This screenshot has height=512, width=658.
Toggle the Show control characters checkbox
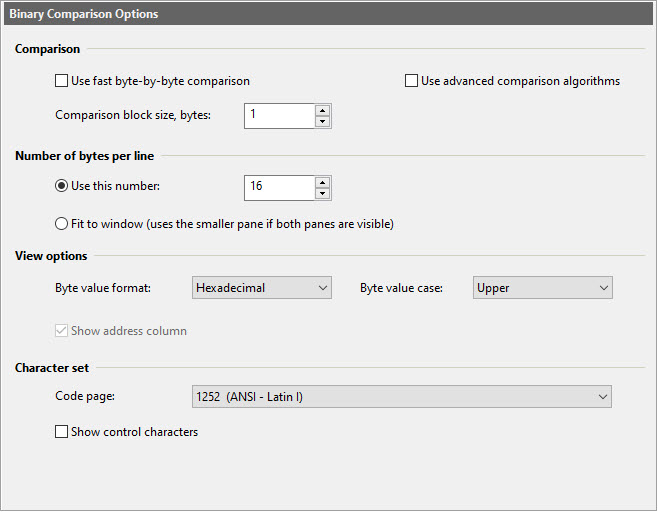(x=62, y=432)
